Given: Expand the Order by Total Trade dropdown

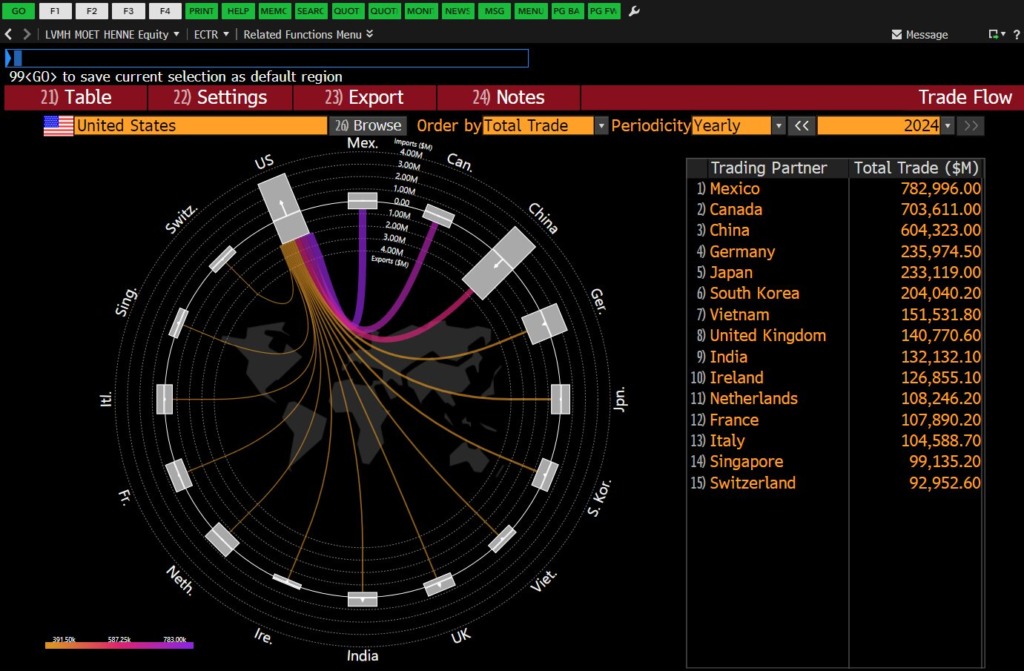Looking at the screenshot, I should 601,126.
